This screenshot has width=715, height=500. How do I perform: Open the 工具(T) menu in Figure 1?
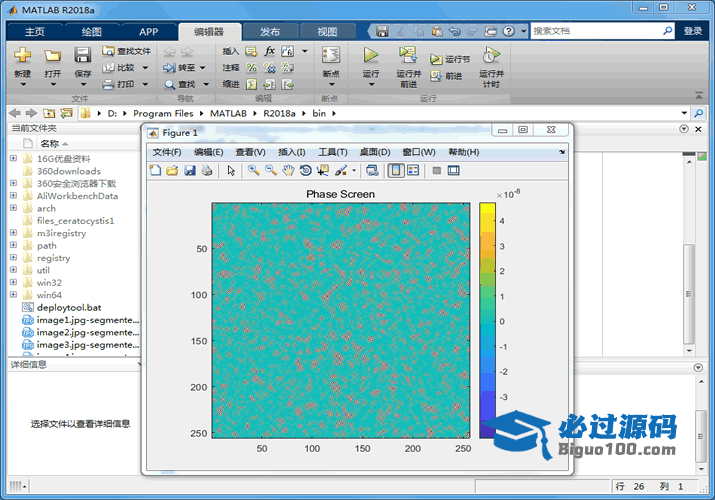pyautogui.click(x=333, y=152)
